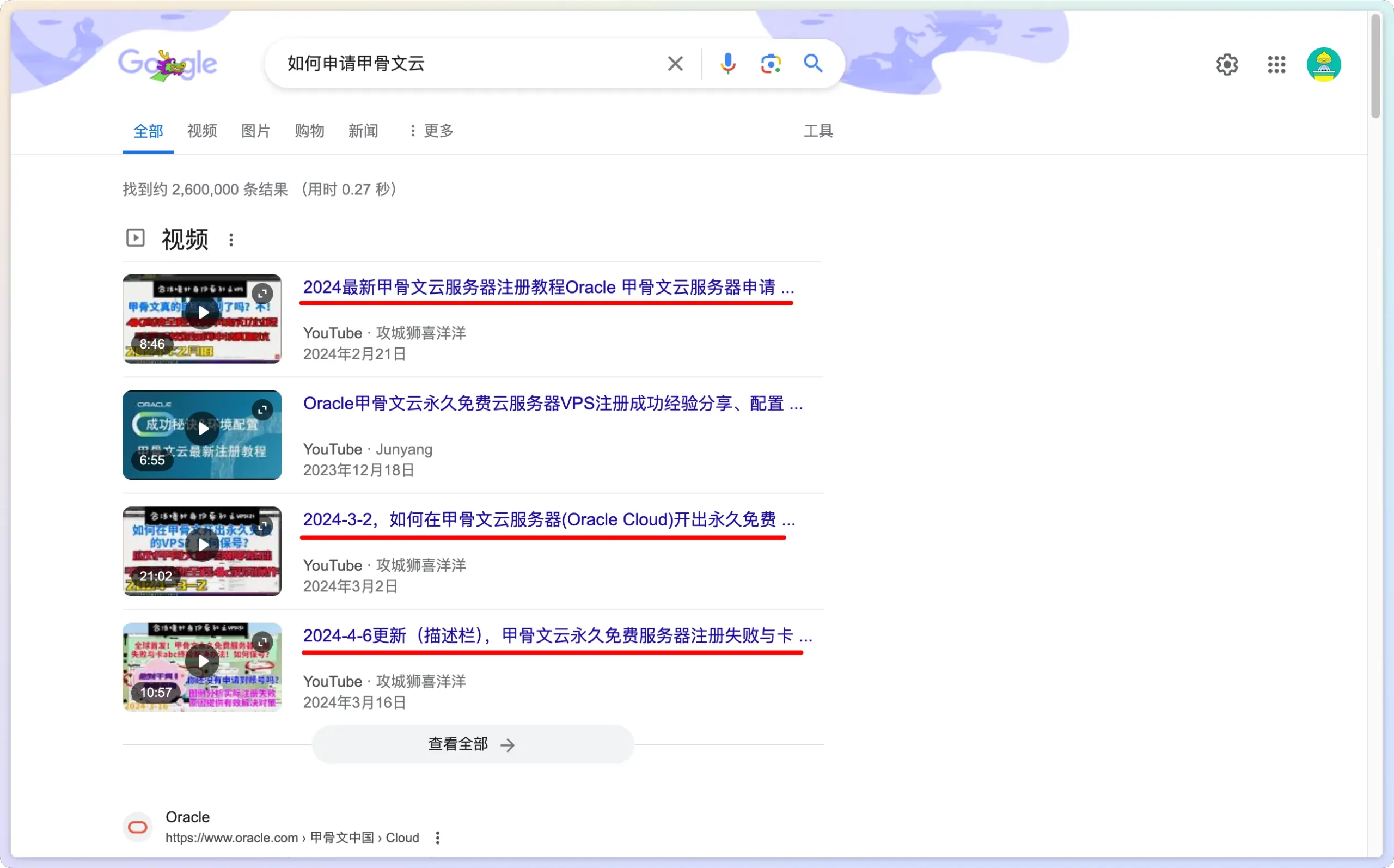Start voice search with microphone icon

[x=727, y=63]
